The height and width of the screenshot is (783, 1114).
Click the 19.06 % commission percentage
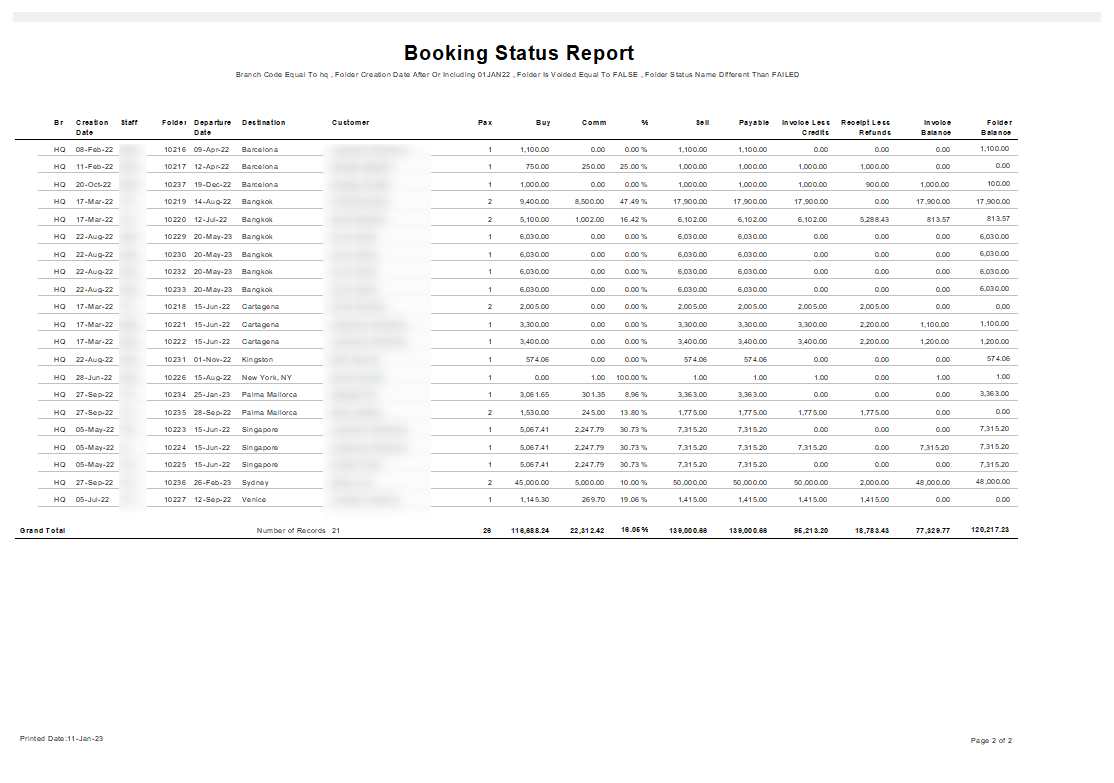(633, 500)
